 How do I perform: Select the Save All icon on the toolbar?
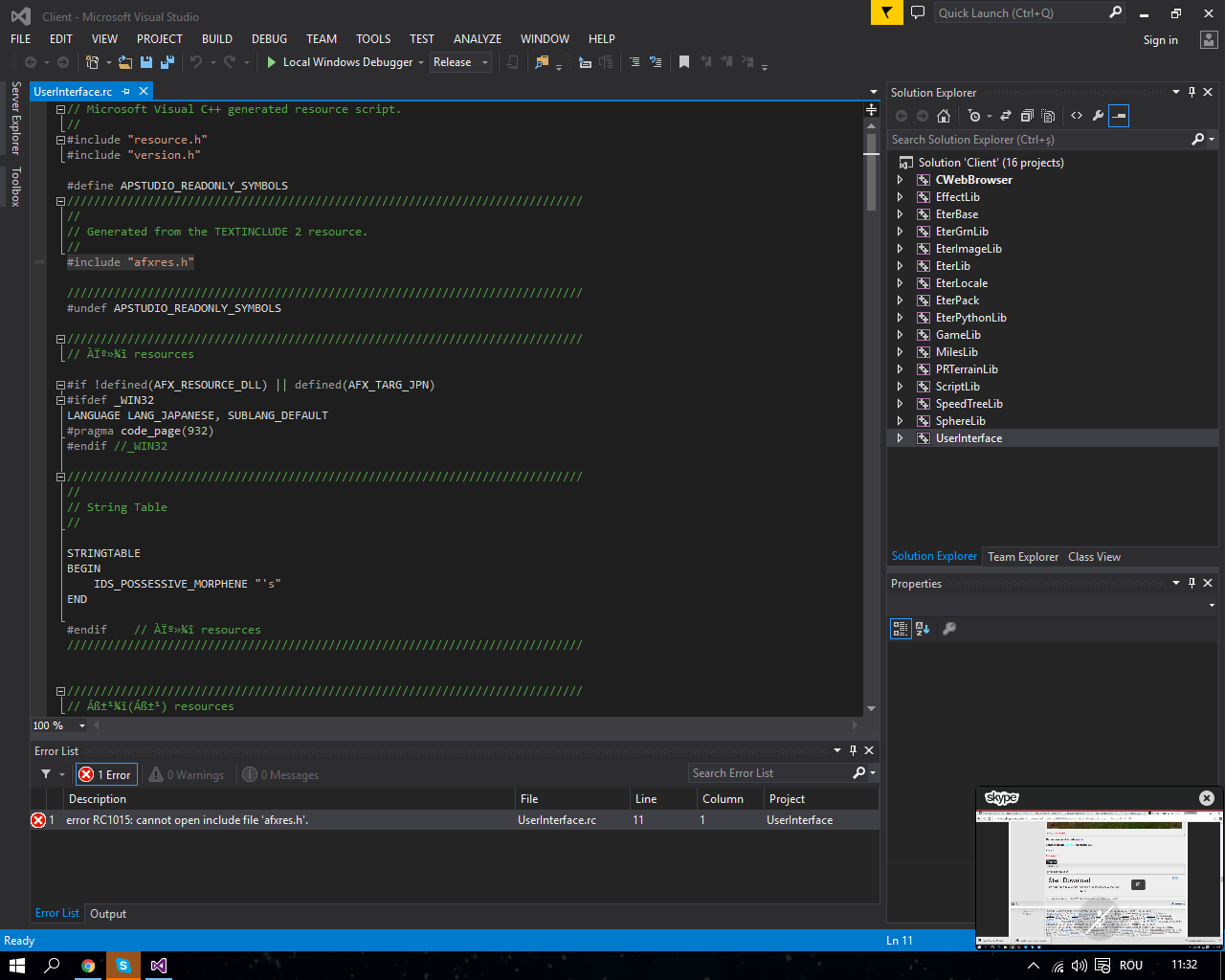tap(165, 62)
